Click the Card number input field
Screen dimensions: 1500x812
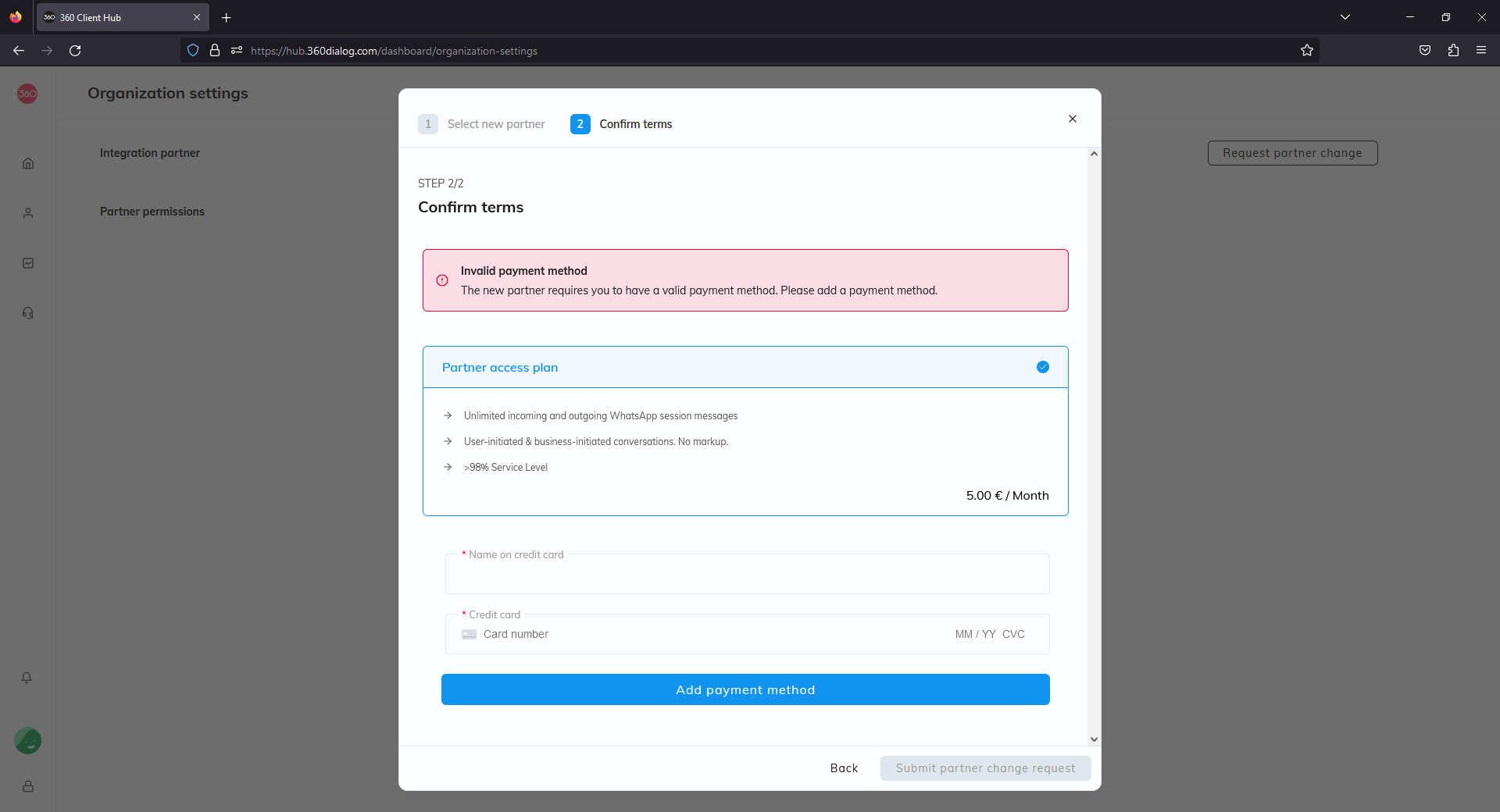703,634
